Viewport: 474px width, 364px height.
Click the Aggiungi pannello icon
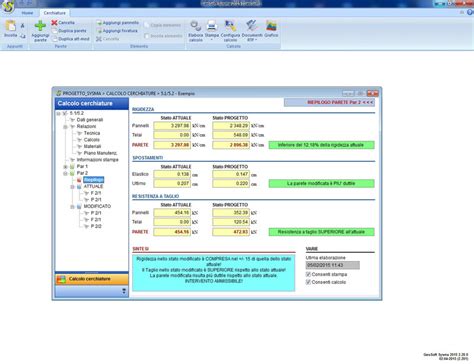(x=99, y=23)
